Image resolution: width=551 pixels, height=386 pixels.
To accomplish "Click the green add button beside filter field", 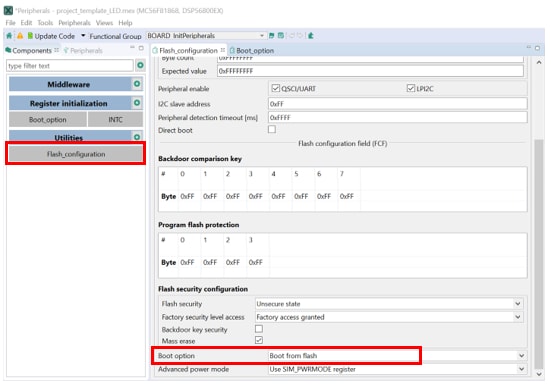I will pos(140,65).
